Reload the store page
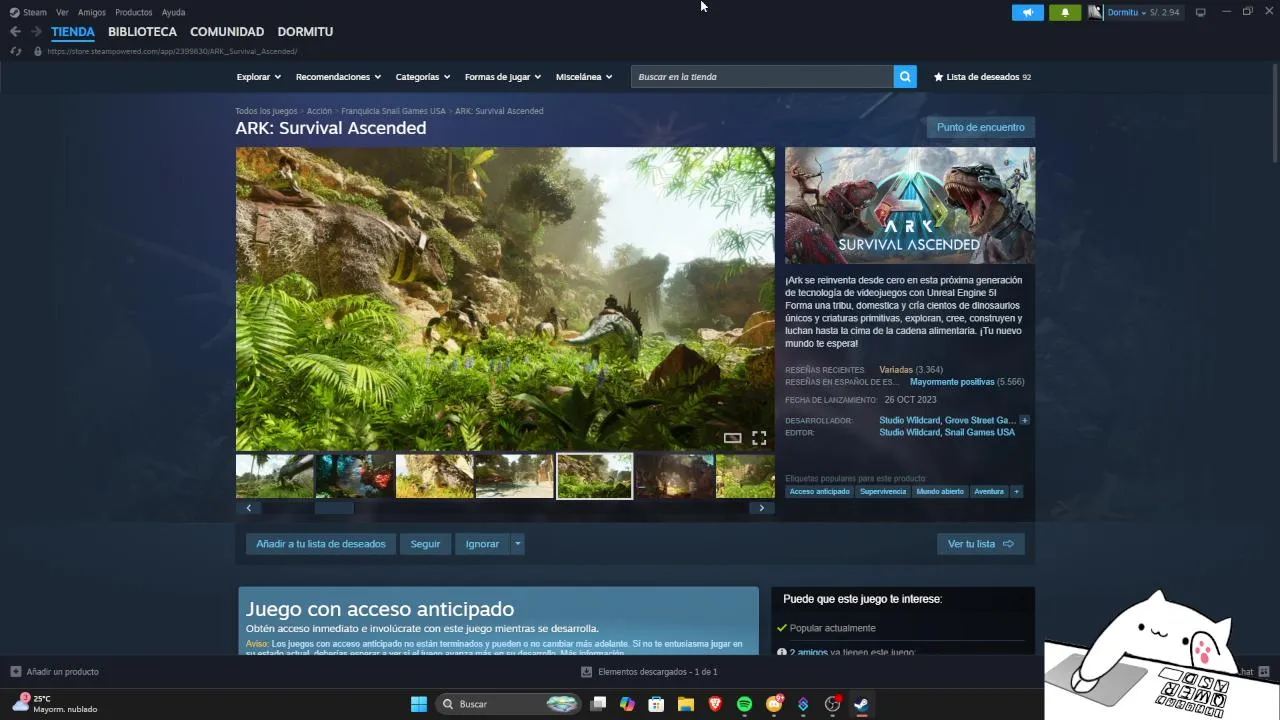This screenshot has height=720, width=1280. click(x=16, y=51)
